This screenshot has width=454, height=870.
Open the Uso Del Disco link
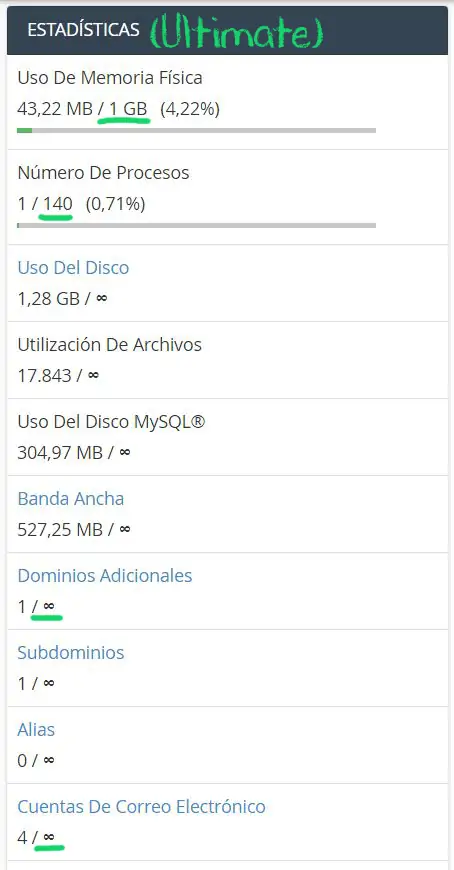pyautogui.click(x=73, y=267)
